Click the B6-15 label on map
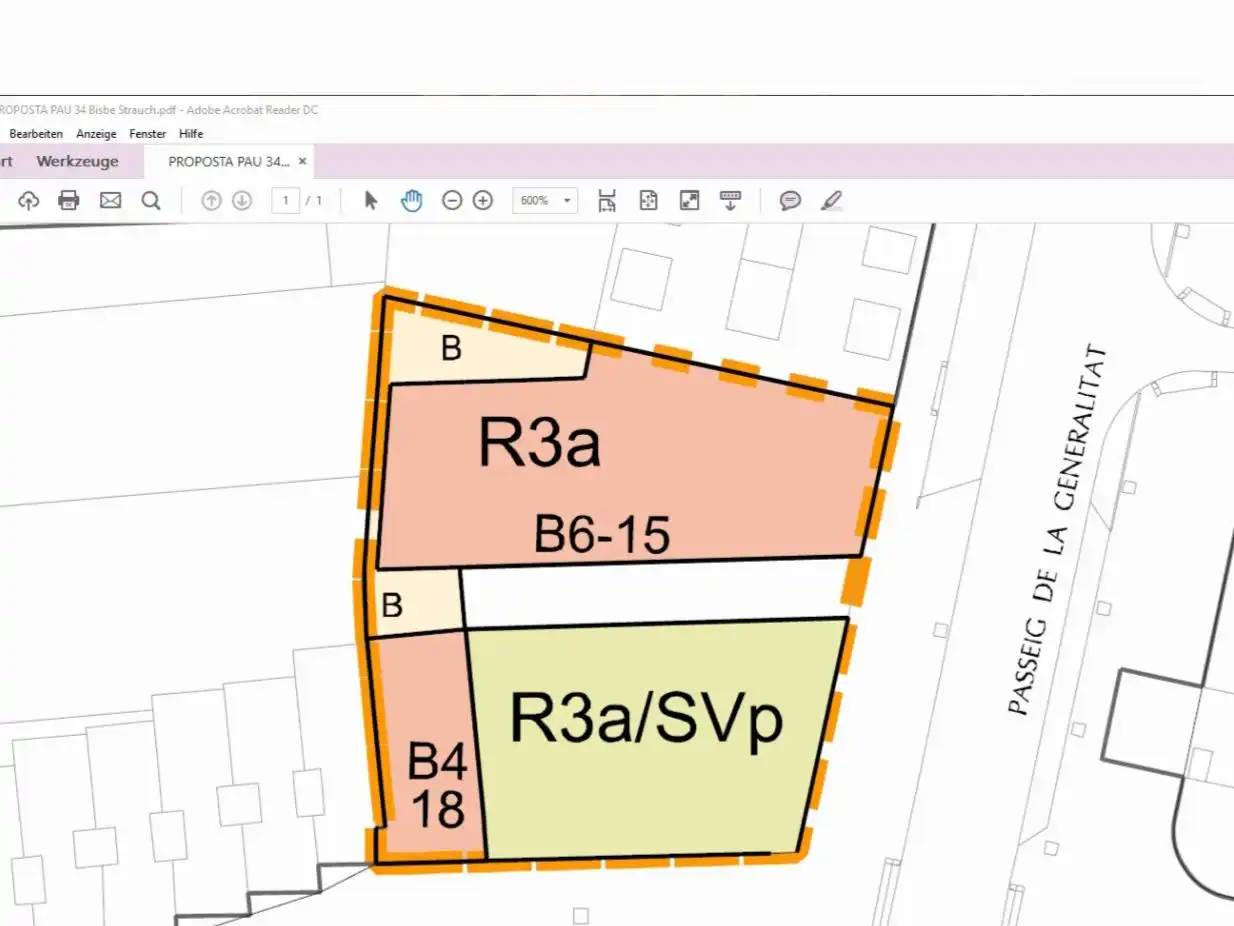 click(x=602, y=536)
